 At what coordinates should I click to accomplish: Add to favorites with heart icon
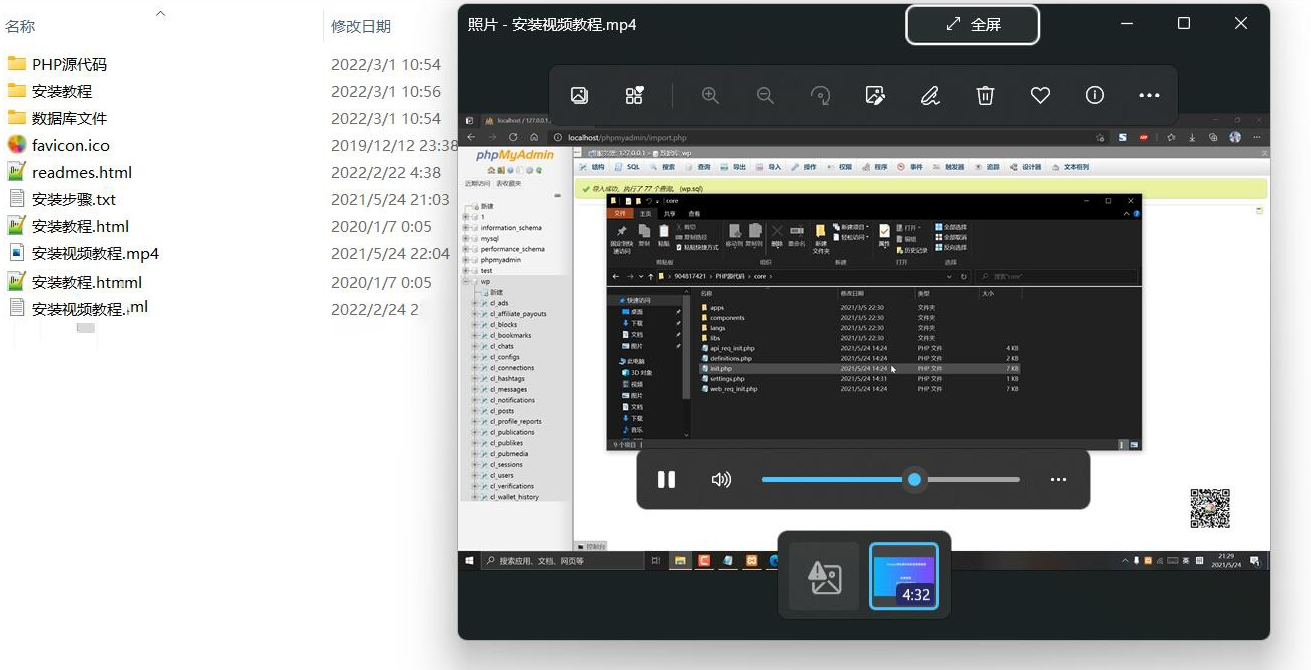1040,95
